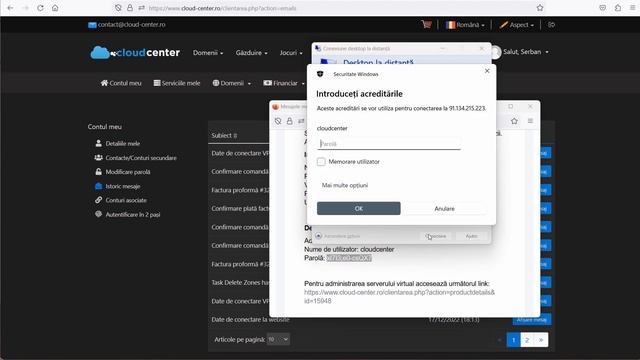The height and width of the screenshot is (360, 640).
Task: Click the Windows Security shield icon
Action: [x=320, y=74]
